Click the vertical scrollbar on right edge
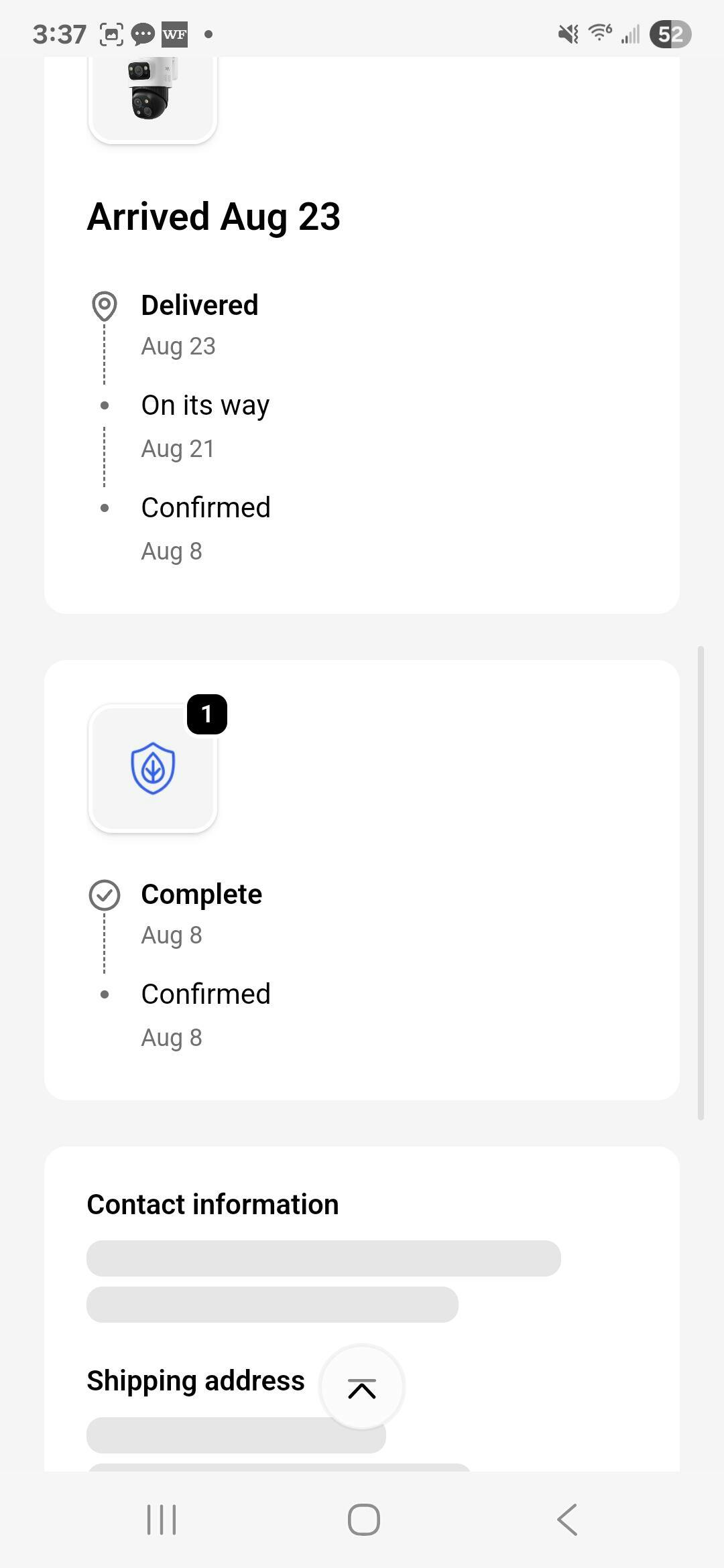The width and height of the screenshot is (724, 1568). [x=701, y=883]
